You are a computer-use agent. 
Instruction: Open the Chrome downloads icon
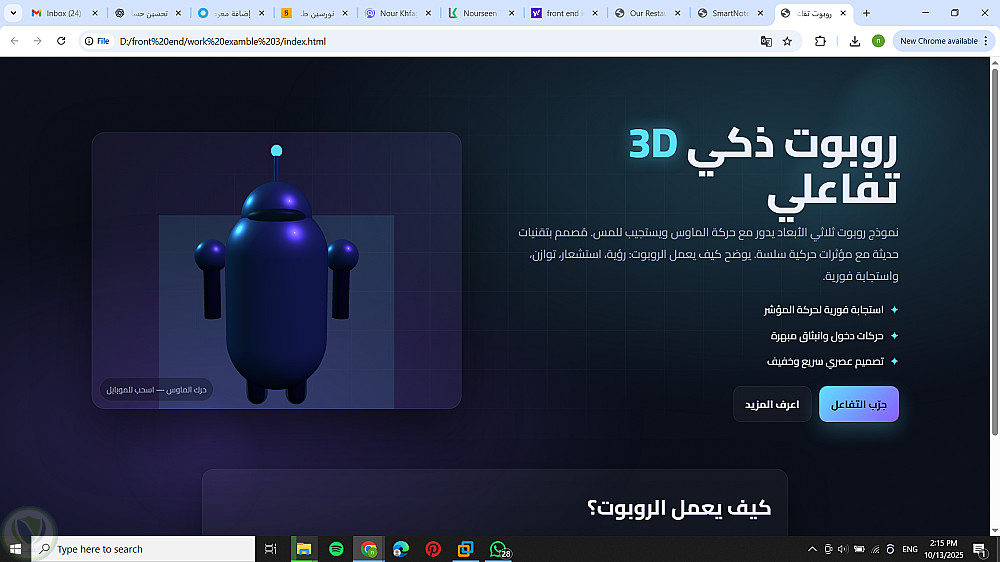click(x=855, y=41)
